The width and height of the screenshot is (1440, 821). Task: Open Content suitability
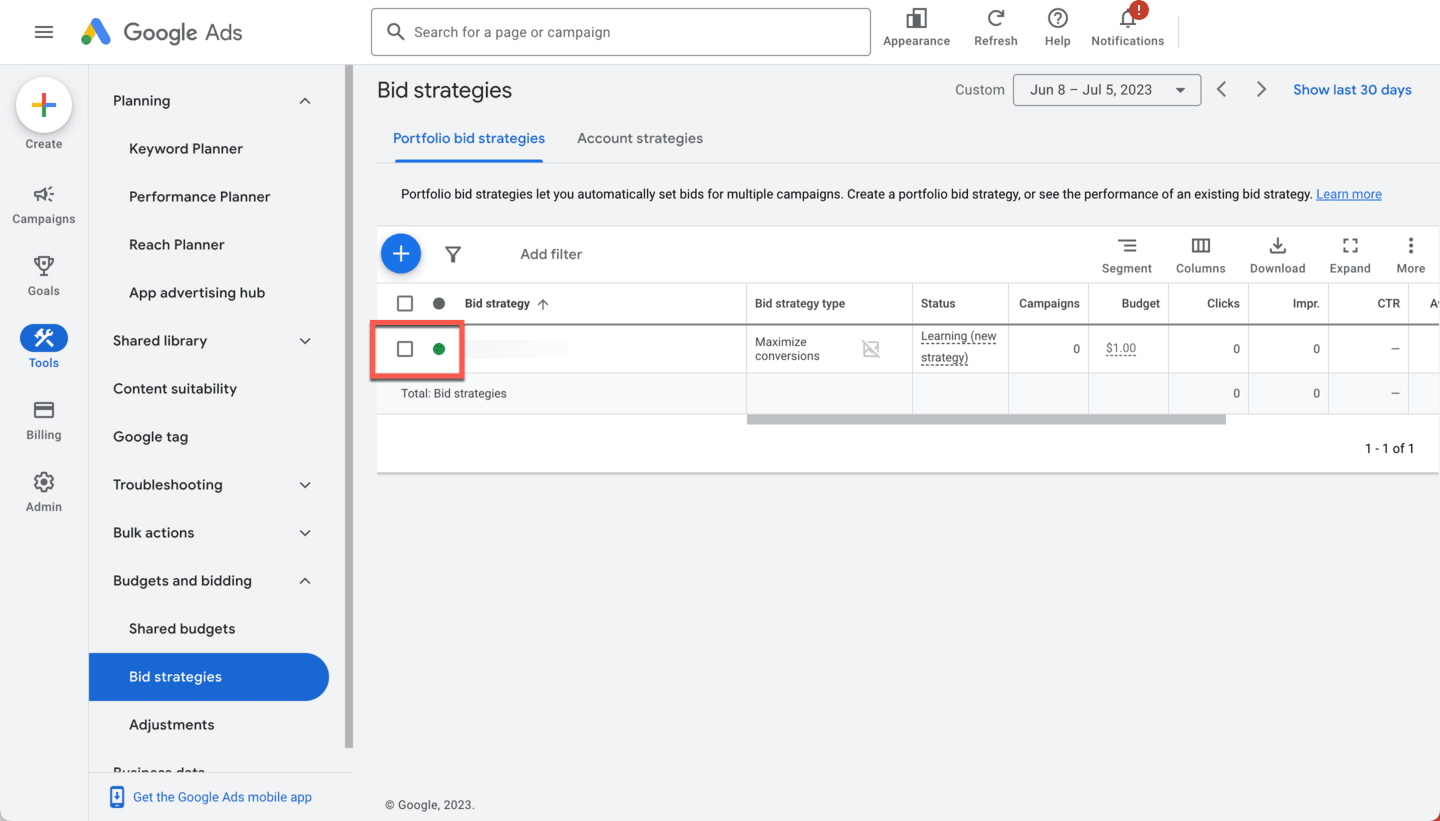tap(175, 389)
